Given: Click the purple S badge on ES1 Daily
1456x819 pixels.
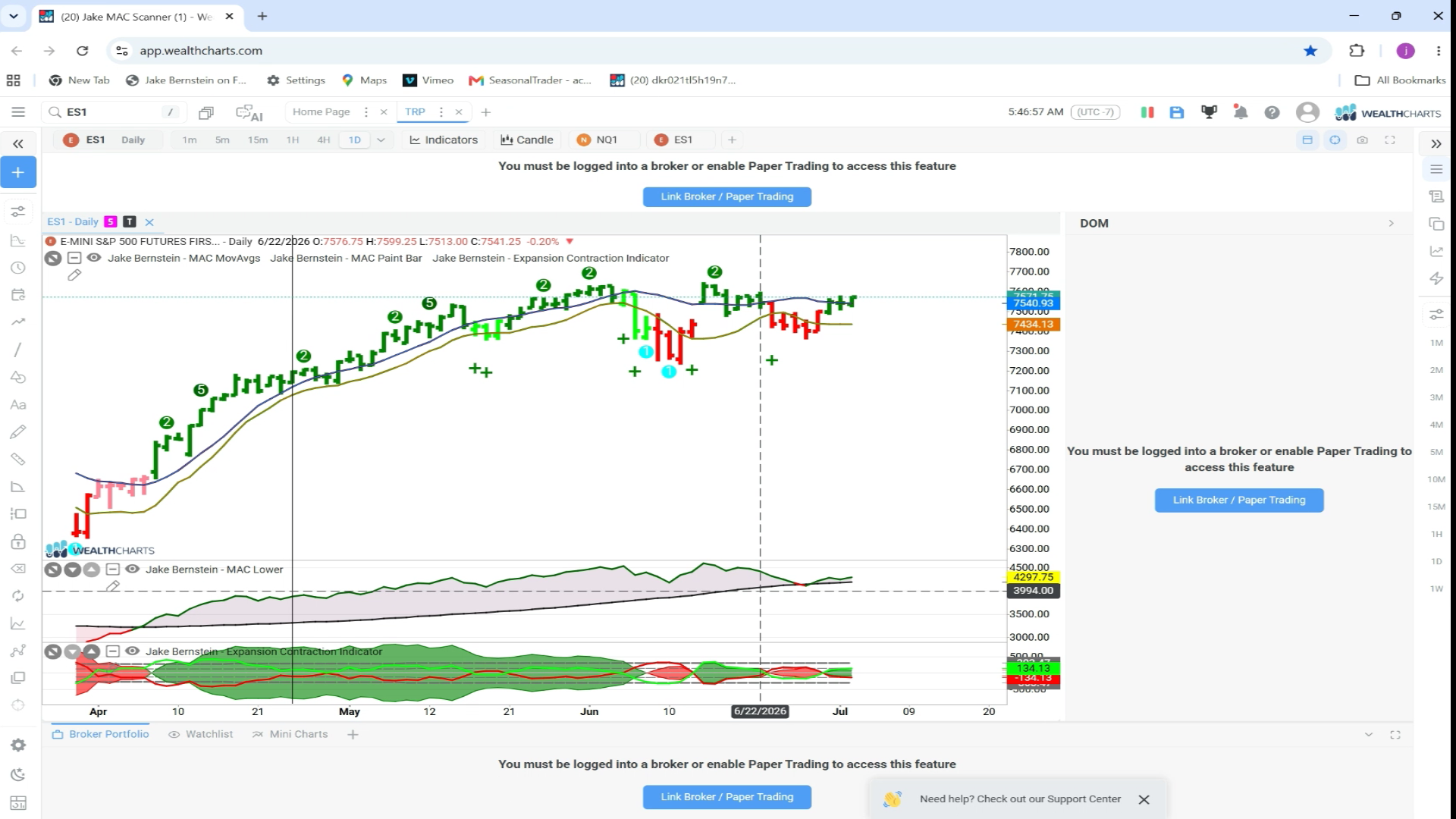Looking at the screenshot, I should coord(111,221).
